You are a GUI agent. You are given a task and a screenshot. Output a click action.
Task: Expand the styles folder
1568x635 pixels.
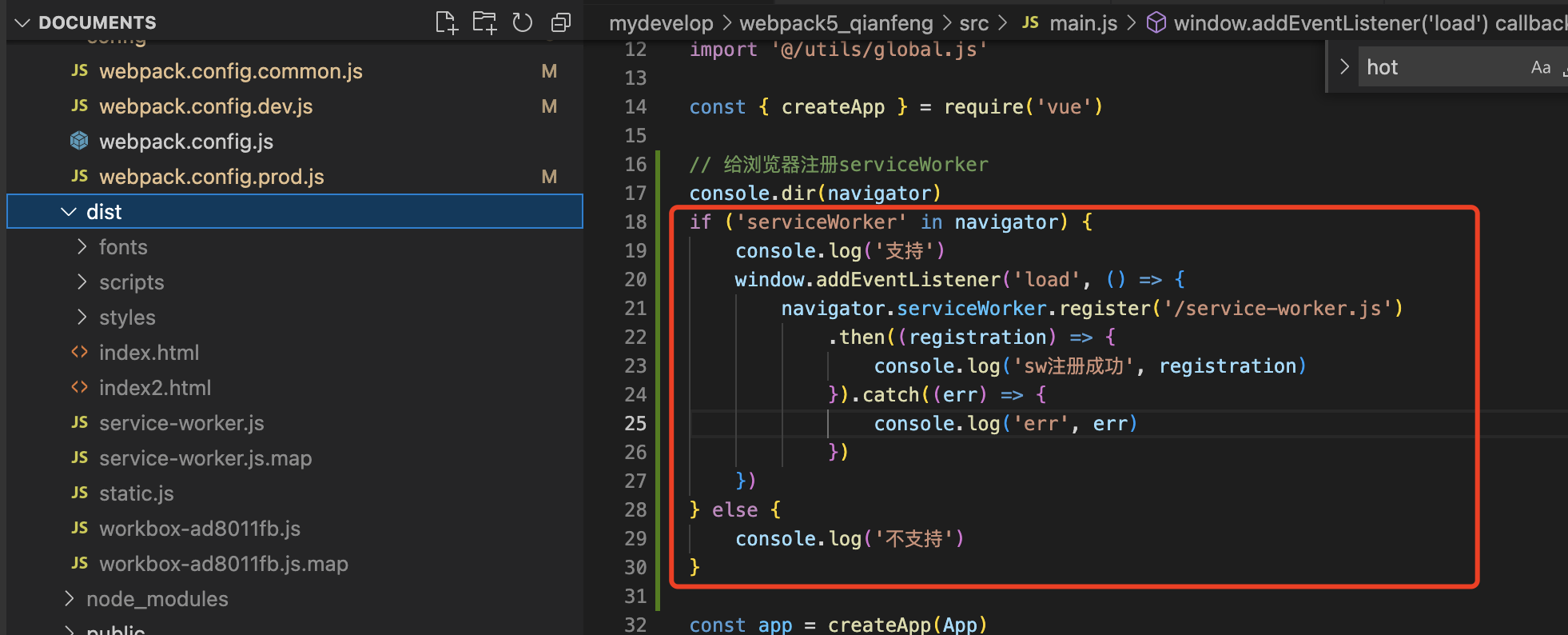pyautogui.click(x=82, y=317)
